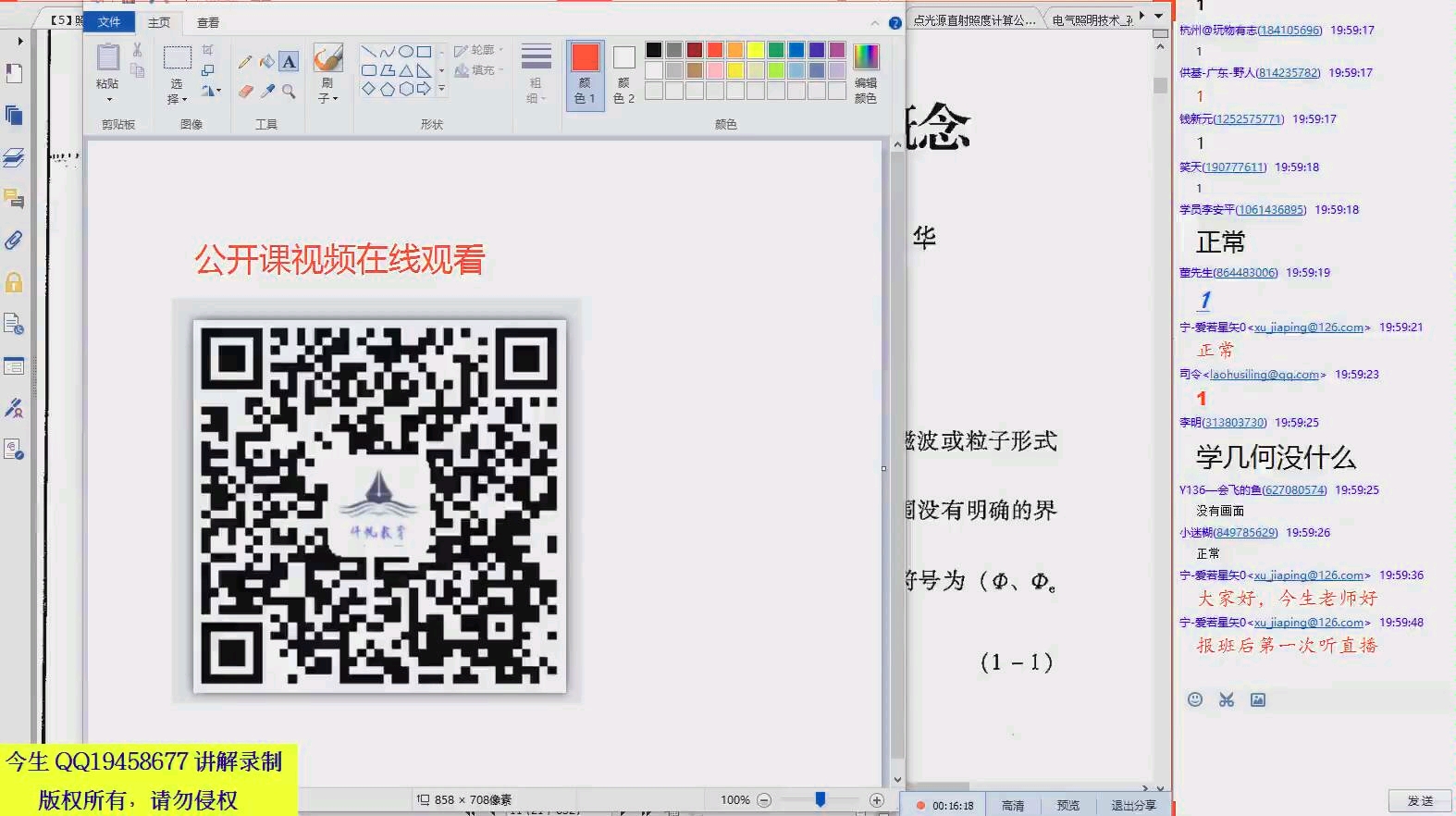1456x816 pixels.
Task: Pick the Right arrow shape from the gallery
Action: [x=424, y=89]
